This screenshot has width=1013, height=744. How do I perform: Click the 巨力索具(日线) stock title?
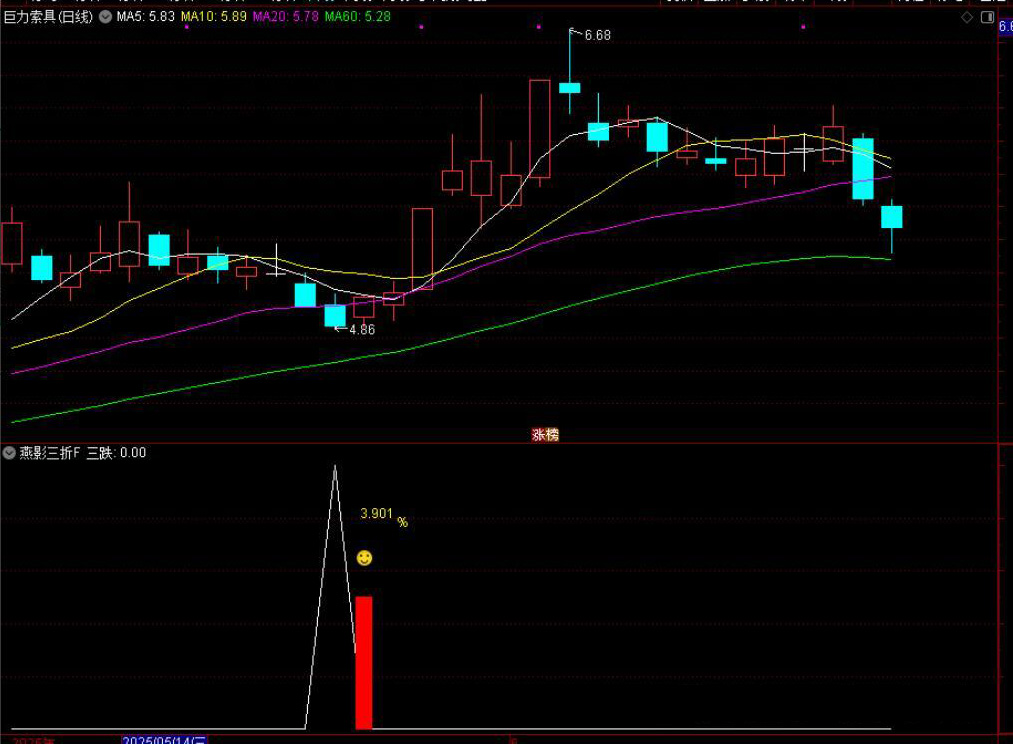(x=48, y=17)
